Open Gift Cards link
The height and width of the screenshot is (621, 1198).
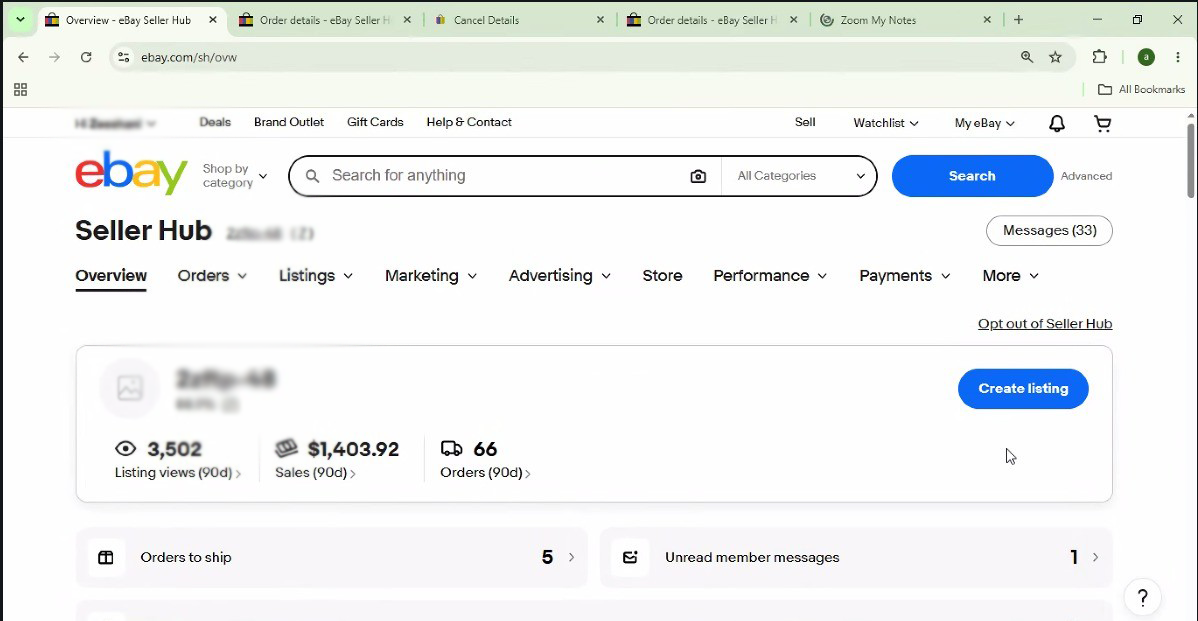pyautogui.click(x=375, y=122)
